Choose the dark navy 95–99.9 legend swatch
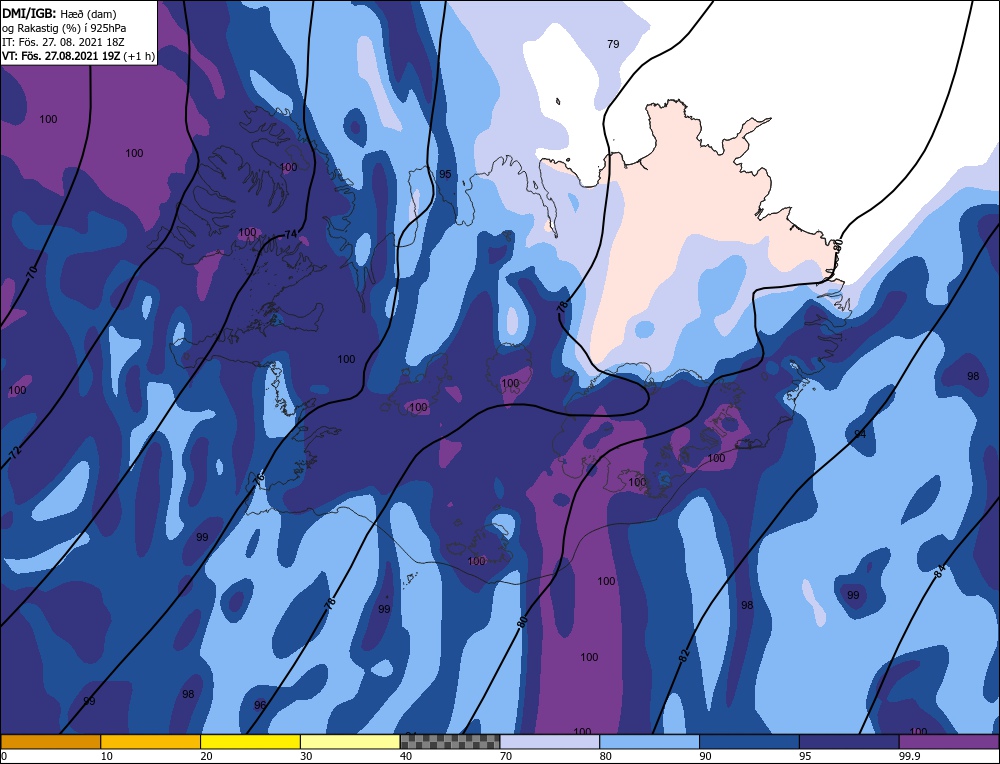 coord(849,742)
